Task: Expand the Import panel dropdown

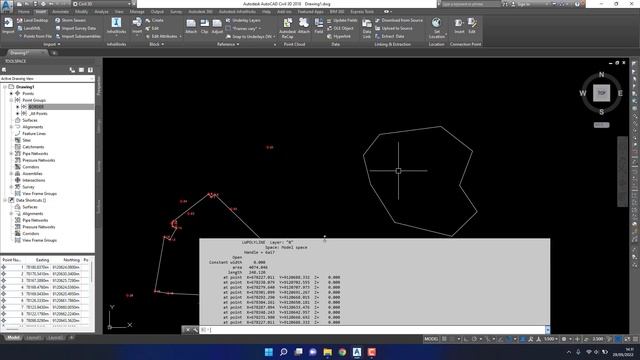Action: coord(51,44)
